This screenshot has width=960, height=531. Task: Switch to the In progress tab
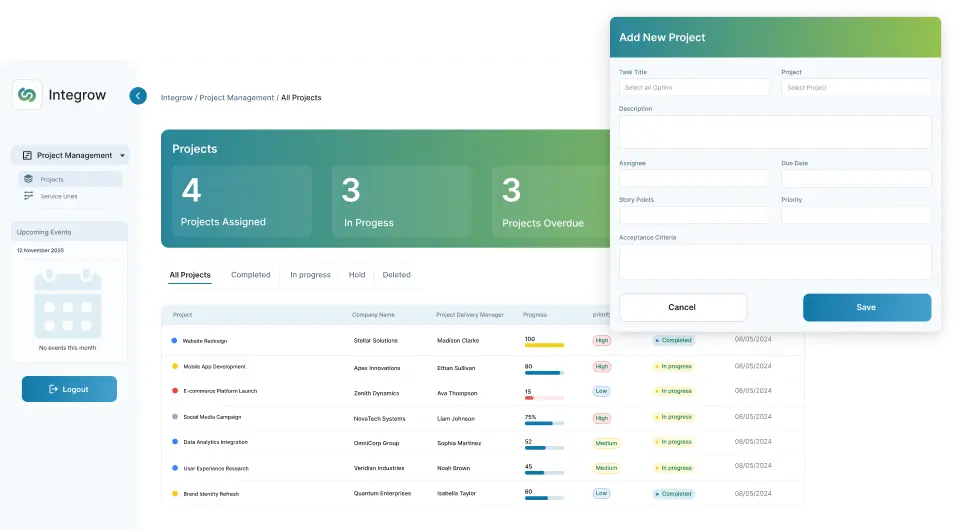pos(310,275)
